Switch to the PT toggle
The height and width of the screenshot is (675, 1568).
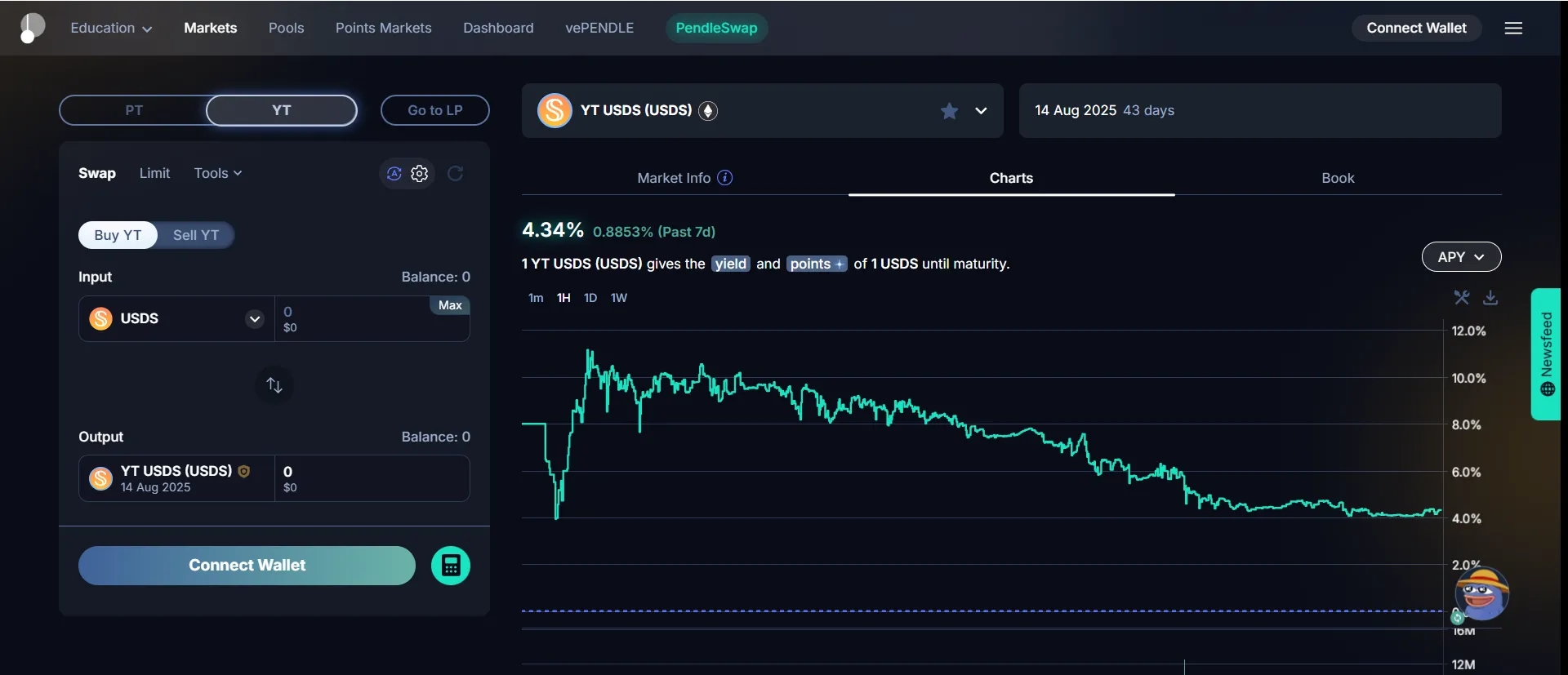134,110
